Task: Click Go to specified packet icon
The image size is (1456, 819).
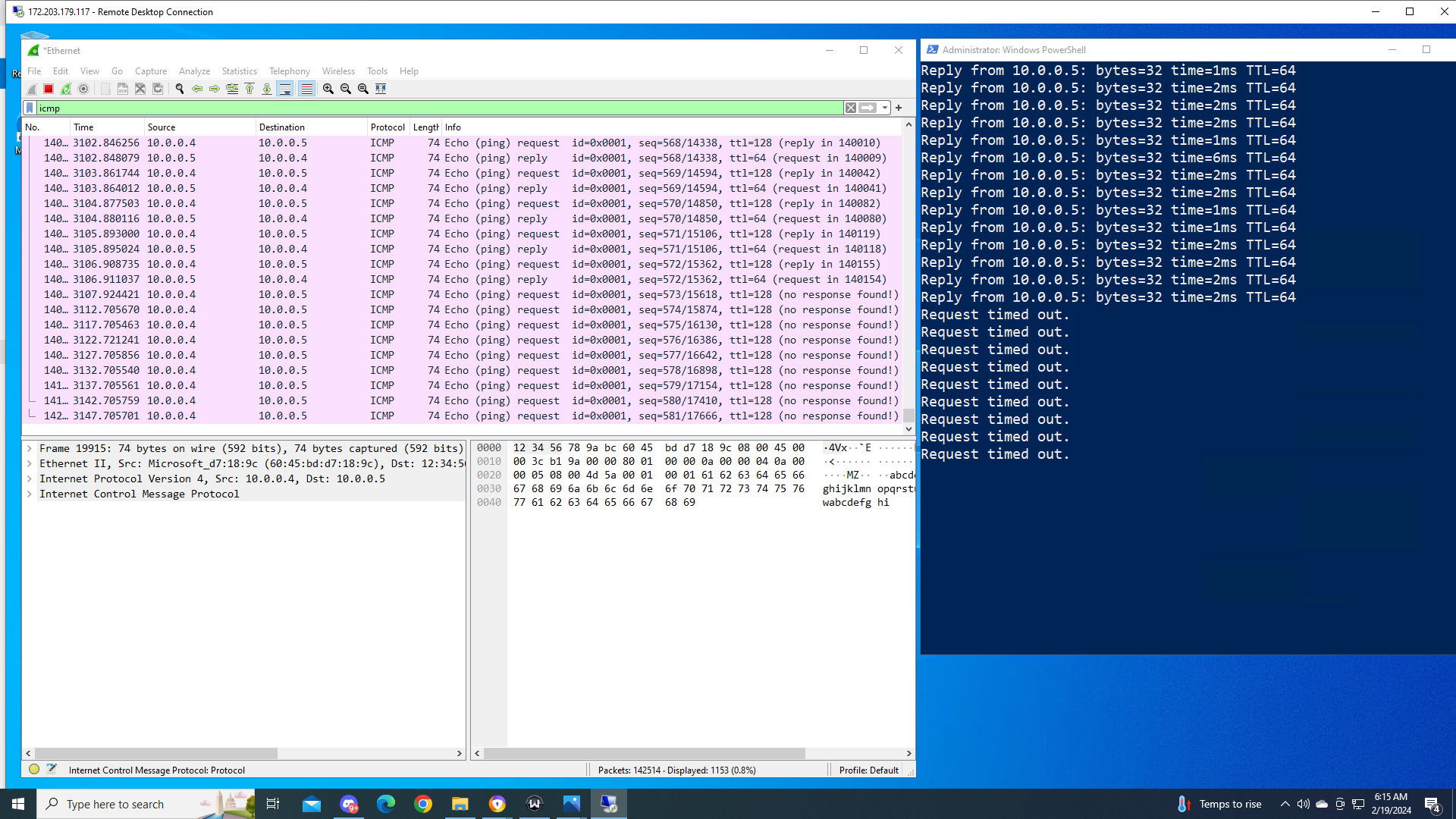Action: pos(232,89)
